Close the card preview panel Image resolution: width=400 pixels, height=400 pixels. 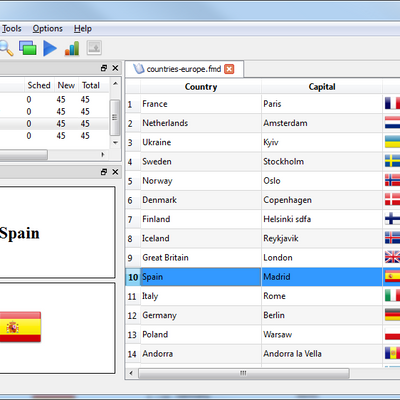pyautogui.click(x=115, y=172)
